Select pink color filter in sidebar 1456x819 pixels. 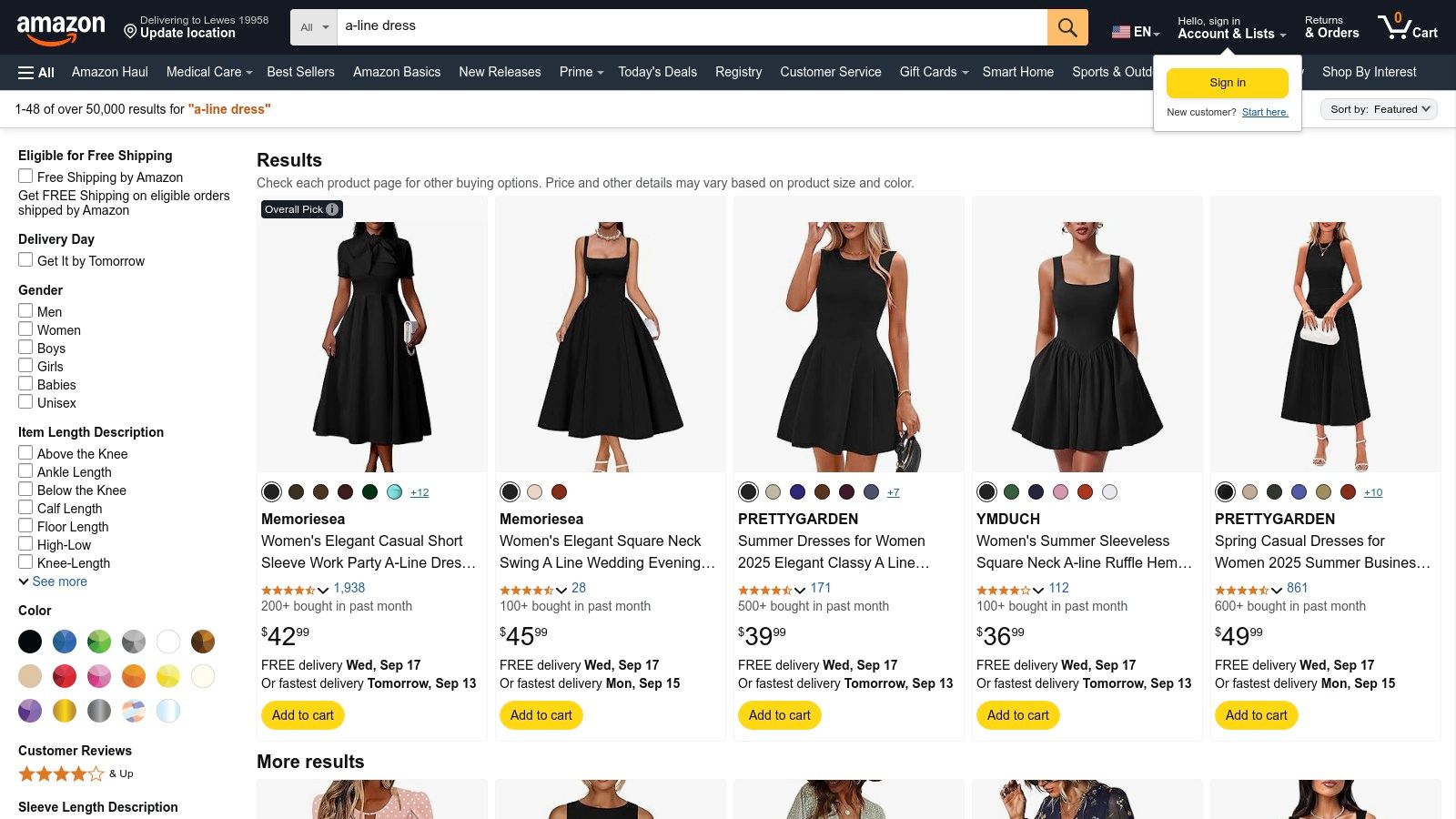click(99, 676)
